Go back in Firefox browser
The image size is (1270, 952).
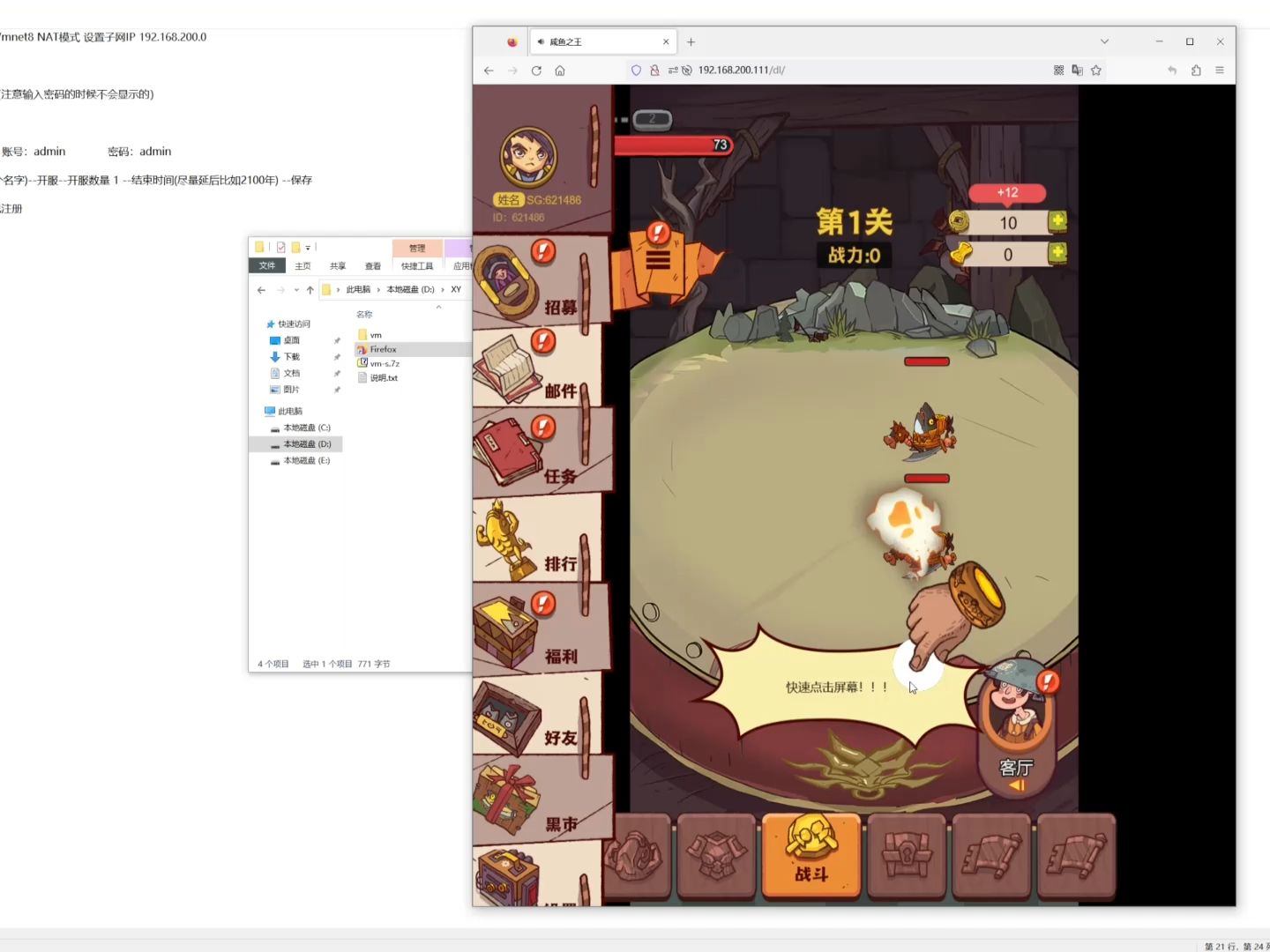pyautogui.click(x=489, y=71)
